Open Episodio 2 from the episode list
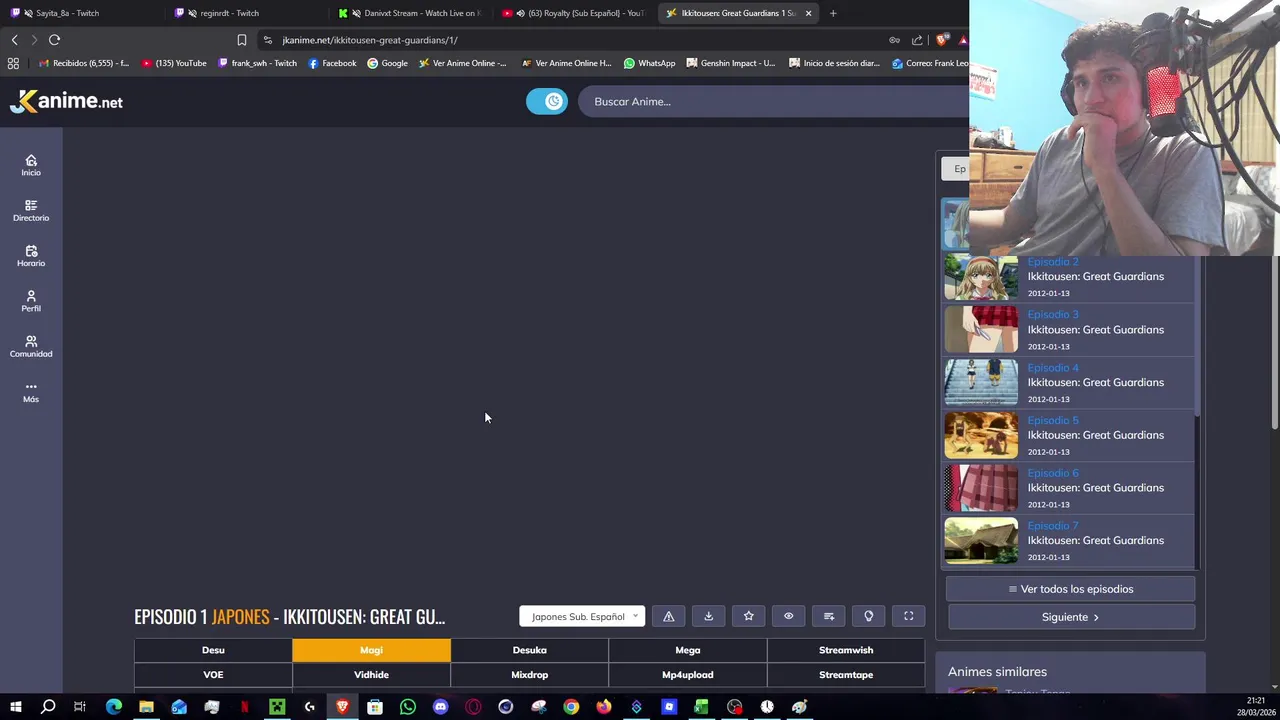1280x720 pixels. click(x=1069, y=277)
